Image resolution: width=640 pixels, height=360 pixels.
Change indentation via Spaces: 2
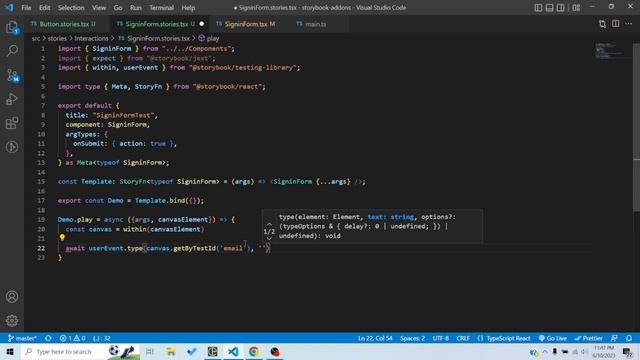click(x=412, y=338)
